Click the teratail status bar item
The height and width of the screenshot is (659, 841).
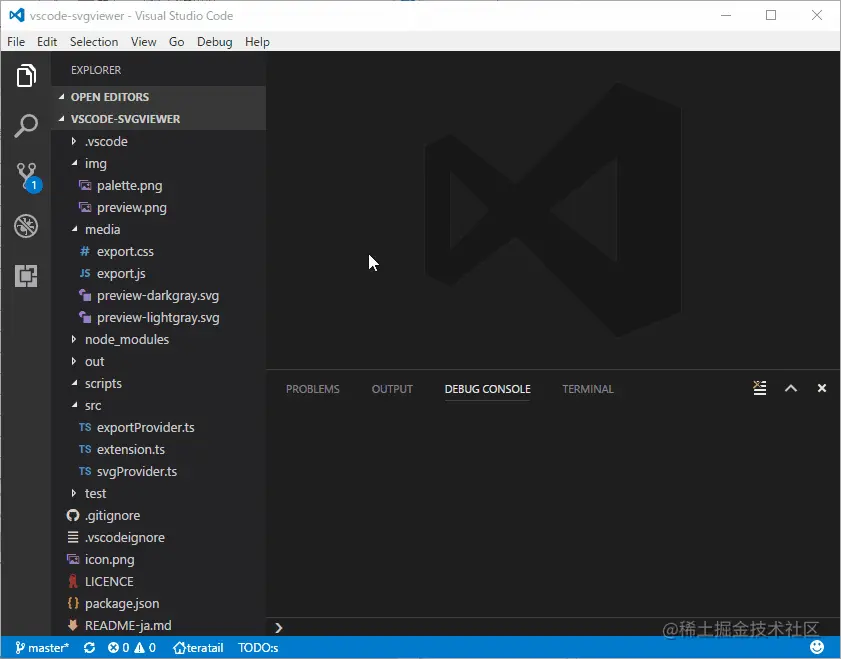[198, 648]
